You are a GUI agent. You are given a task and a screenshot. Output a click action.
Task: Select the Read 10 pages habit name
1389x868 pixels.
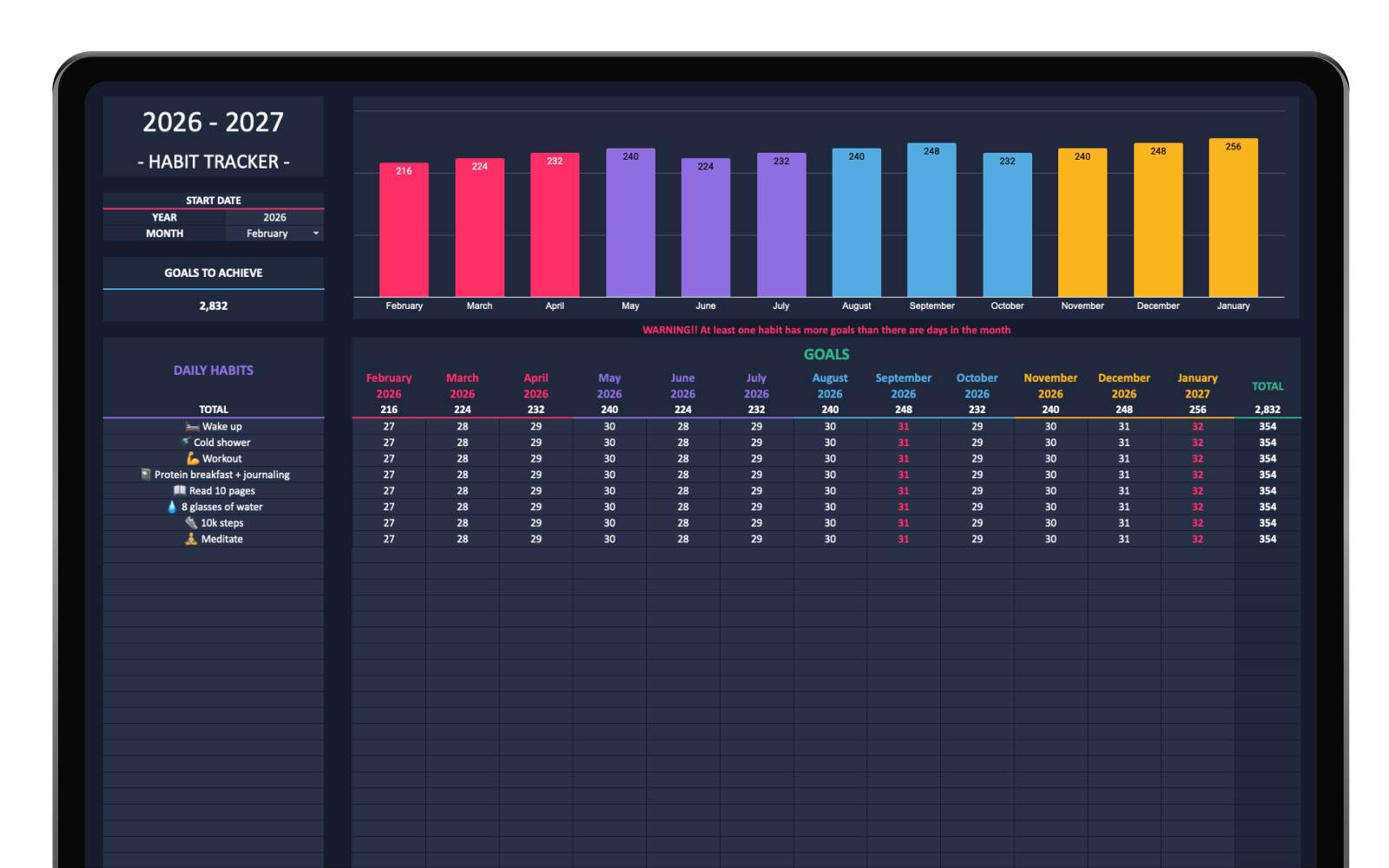[x=222, y=490]
